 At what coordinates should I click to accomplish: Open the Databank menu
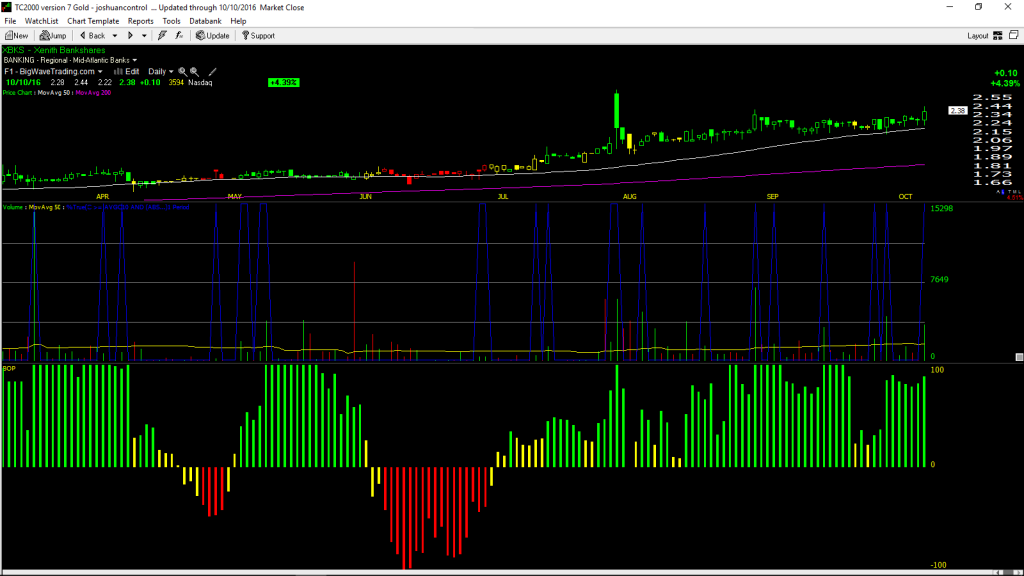coord(205,22)
